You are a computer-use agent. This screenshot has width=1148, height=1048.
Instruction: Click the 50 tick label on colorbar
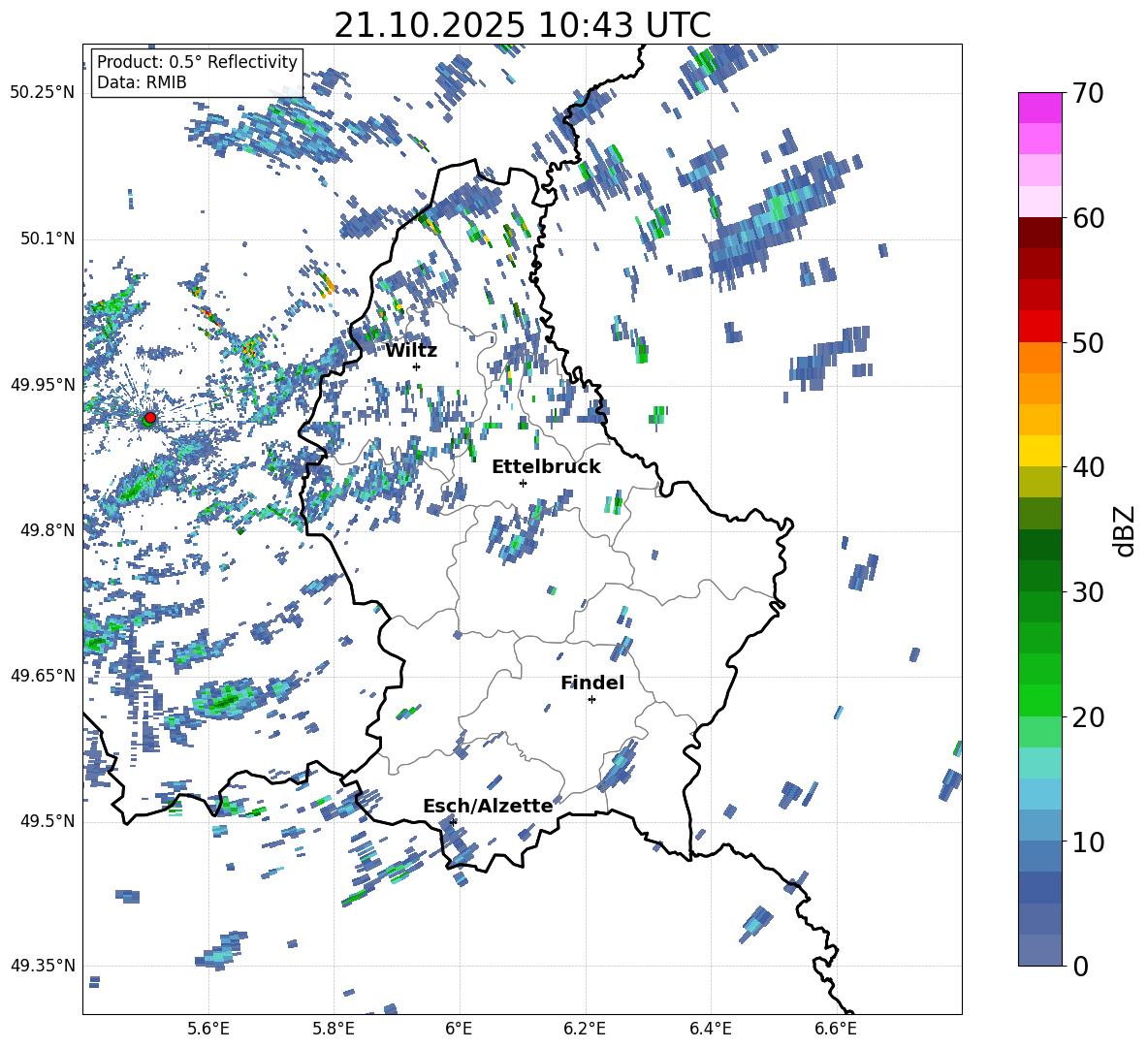pyautogui.click(x=1088, y=343)
